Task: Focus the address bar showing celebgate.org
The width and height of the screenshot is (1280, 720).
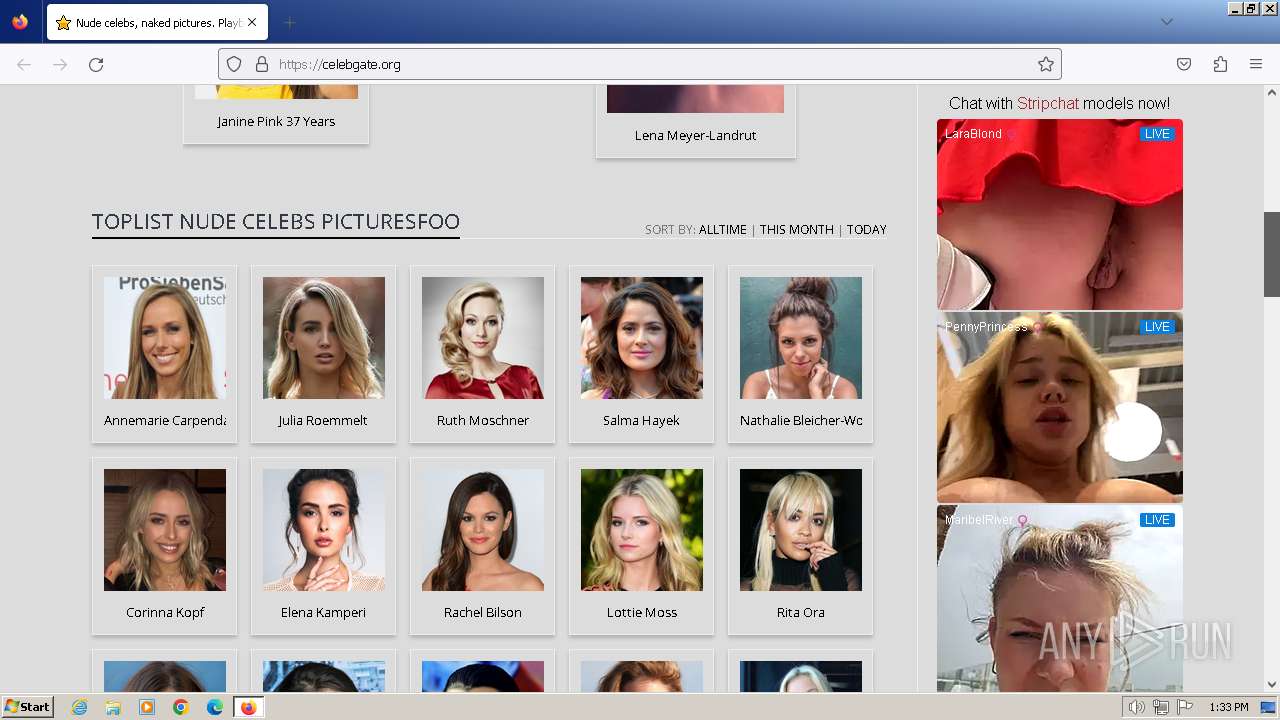Action: 640,64
